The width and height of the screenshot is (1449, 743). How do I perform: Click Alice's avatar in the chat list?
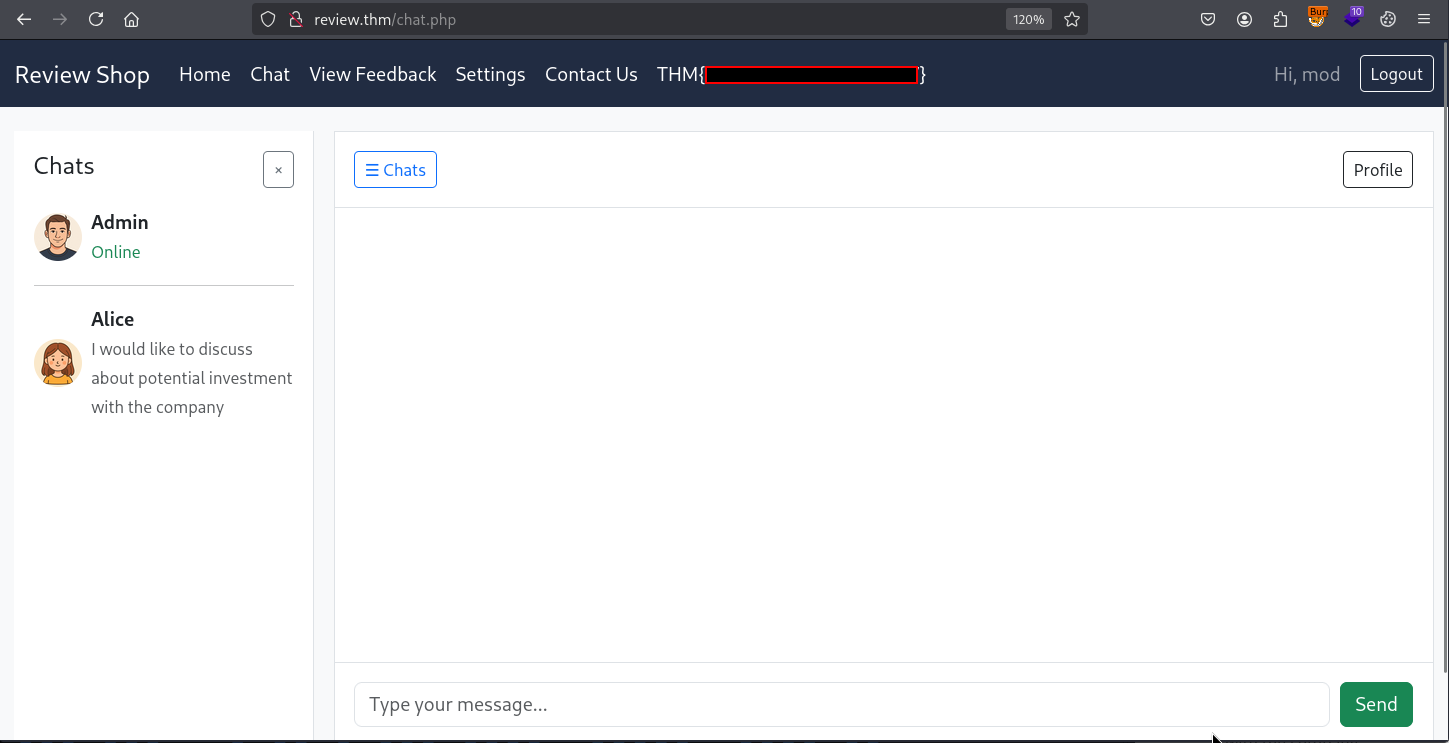(58, 363)
